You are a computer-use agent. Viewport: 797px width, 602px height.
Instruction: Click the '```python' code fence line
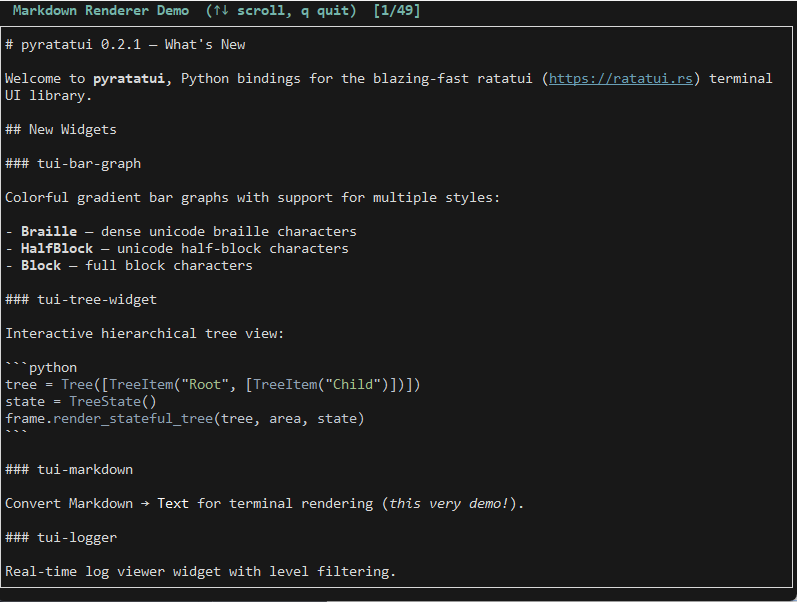point(41,368)
